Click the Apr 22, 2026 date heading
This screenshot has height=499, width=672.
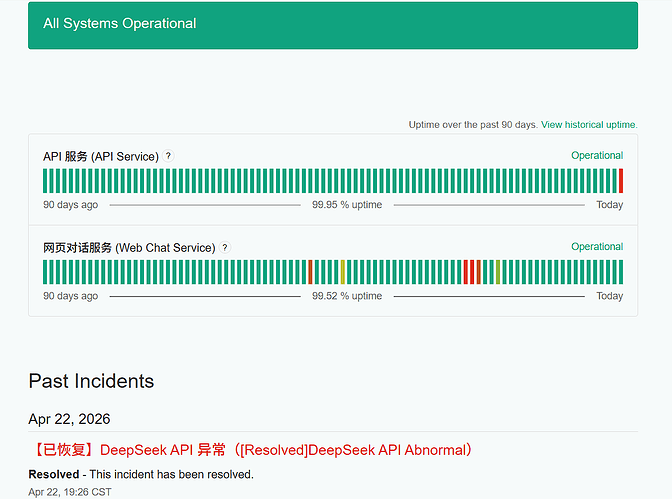tap(69, 419)
